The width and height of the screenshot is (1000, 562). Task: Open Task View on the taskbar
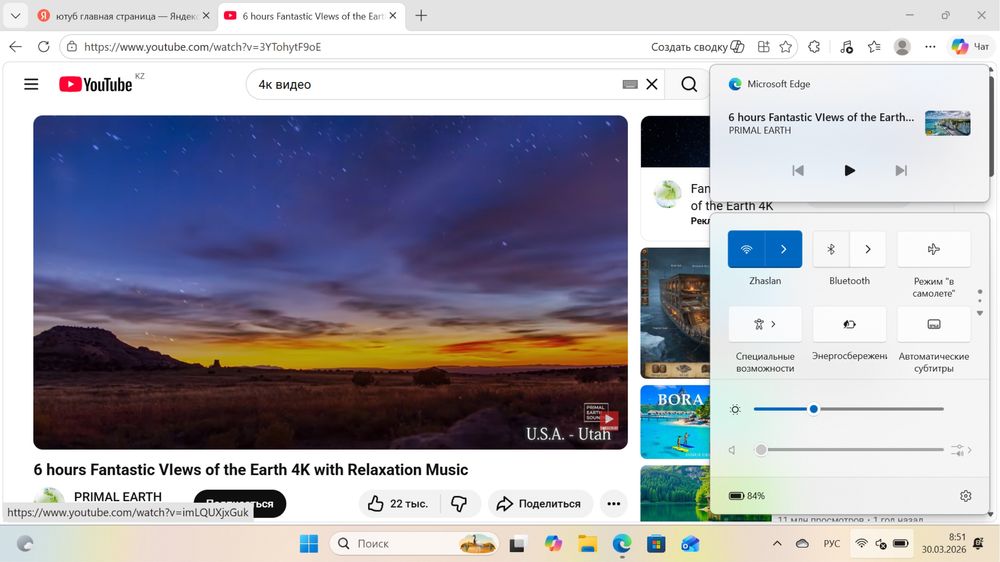pos(517,544)
